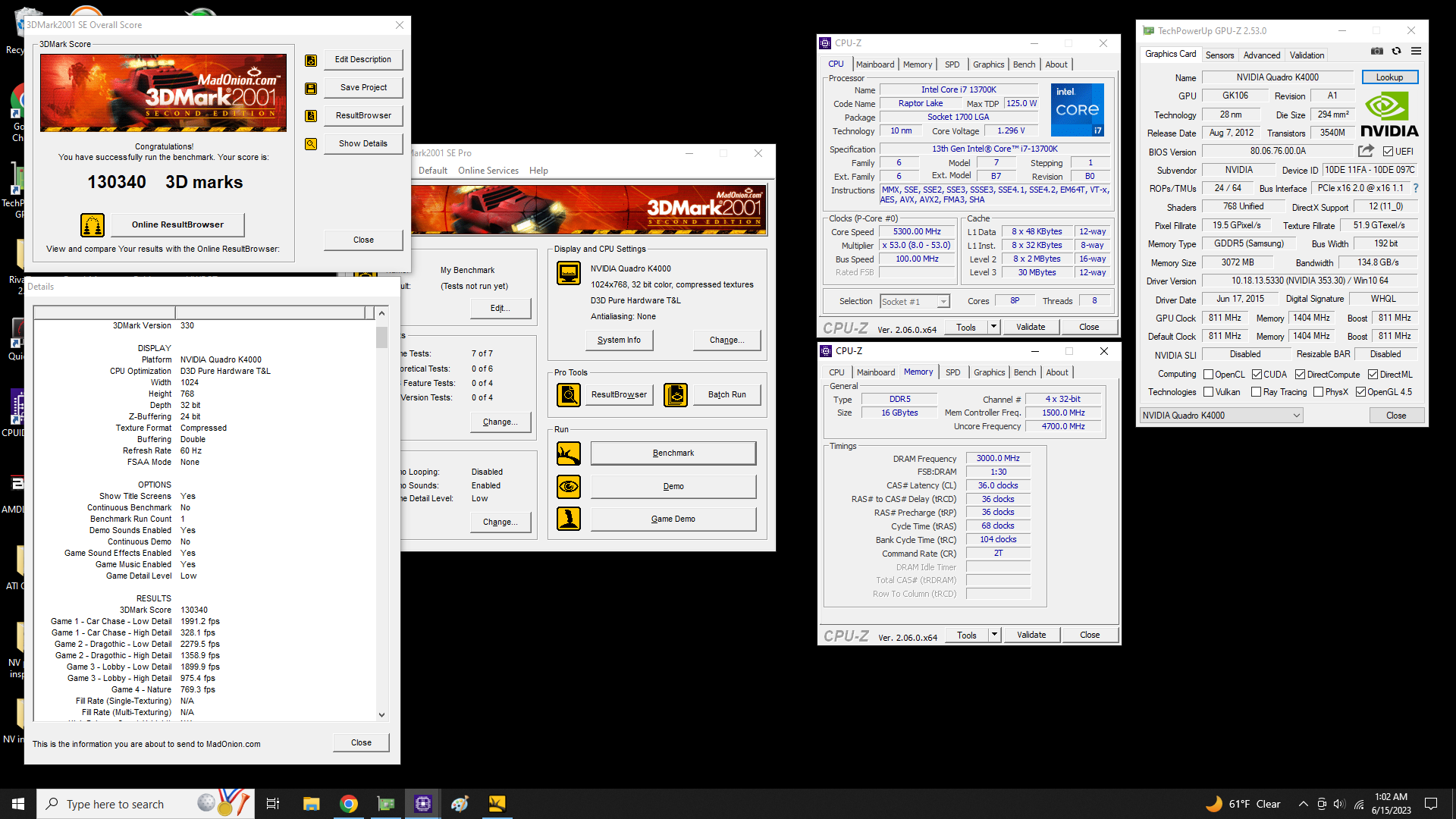Click the Demo eye icon

coord(569,486)
